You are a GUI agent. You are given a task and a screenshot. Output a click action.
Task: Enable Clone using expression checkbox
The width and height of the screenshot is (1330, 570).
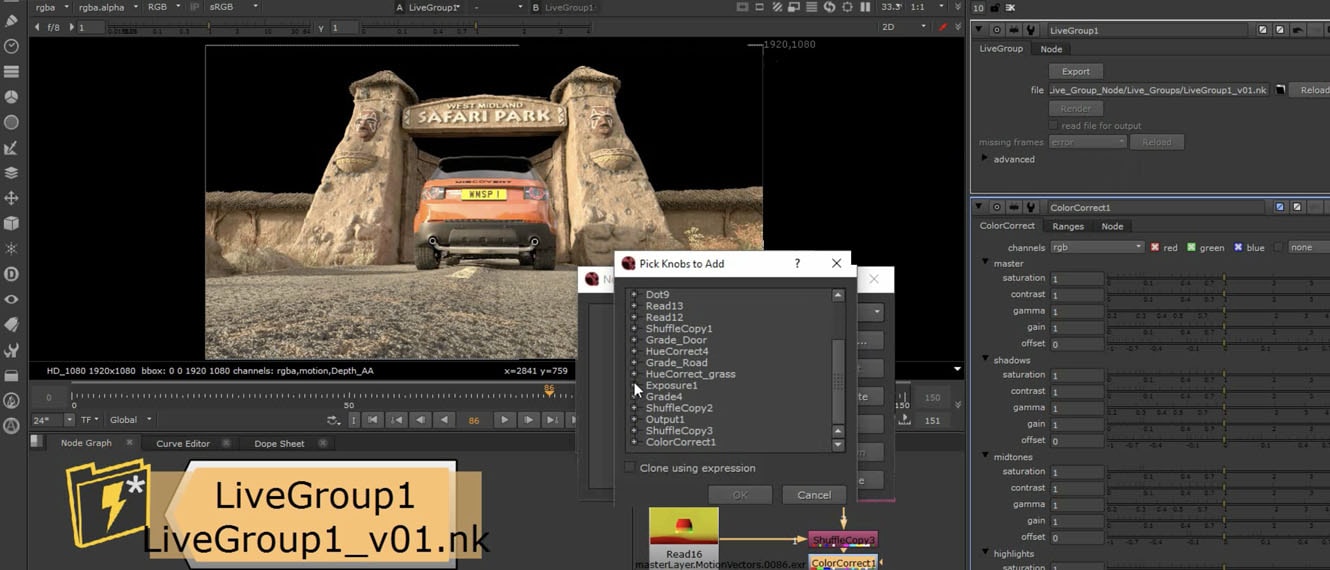coord(630,468)
